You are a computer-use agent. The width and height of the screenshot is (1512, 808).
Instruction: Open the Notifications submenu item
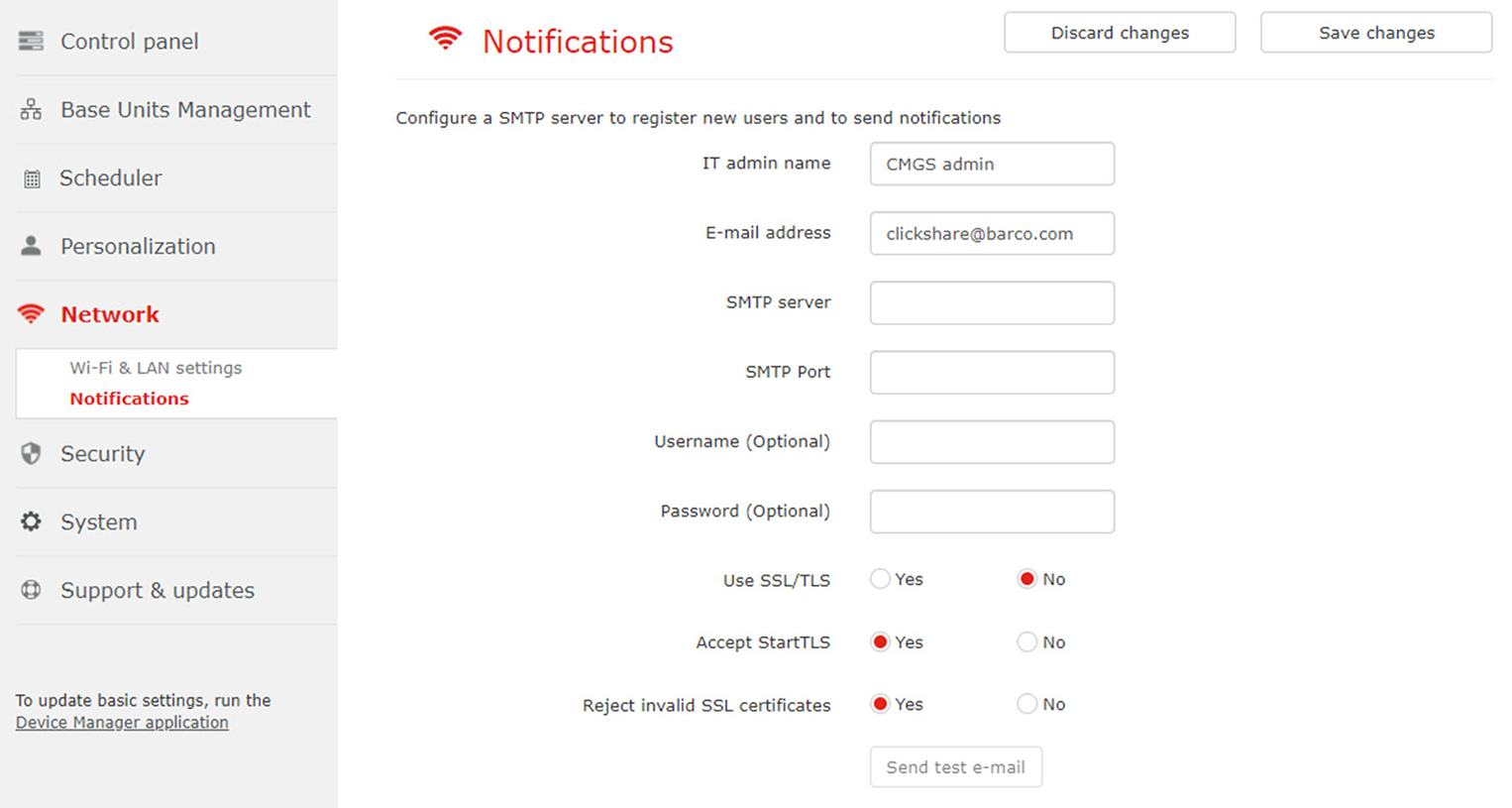[129, 399]
